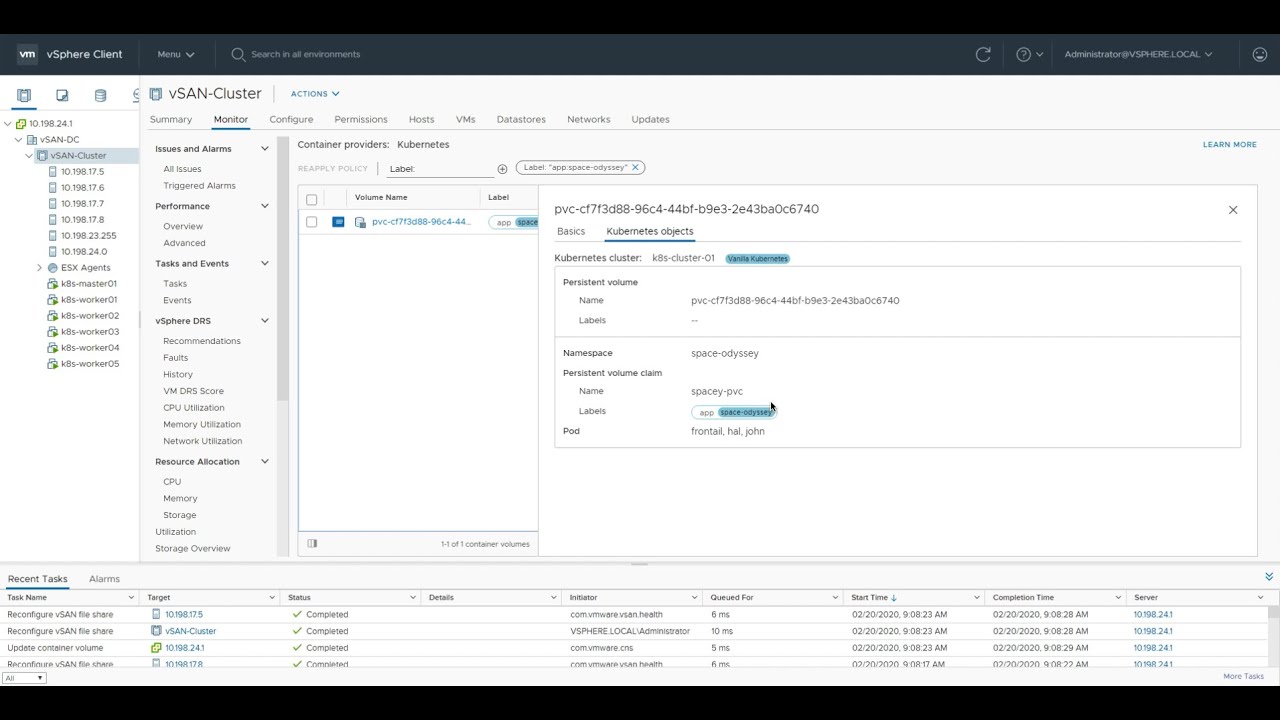This screenshot has height=720, width=1280.
Task: Select the pvc-cf7f3d88 volume row checkbox
Action: point(312,222)
